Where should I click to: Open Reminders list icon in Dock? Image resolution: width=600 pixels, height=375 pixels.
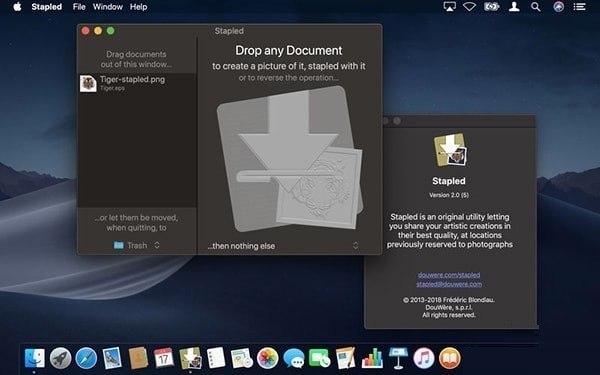216,358
